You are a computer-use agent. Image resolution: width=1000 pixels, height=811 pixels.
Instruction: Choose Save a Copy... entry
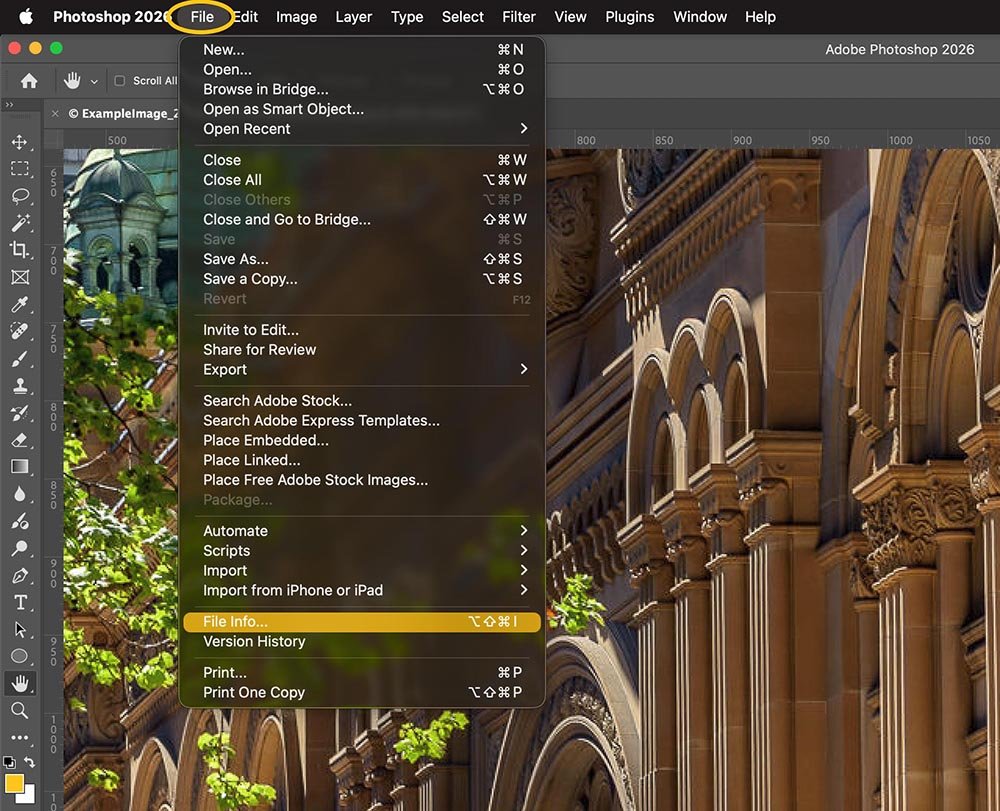(362, 279)
